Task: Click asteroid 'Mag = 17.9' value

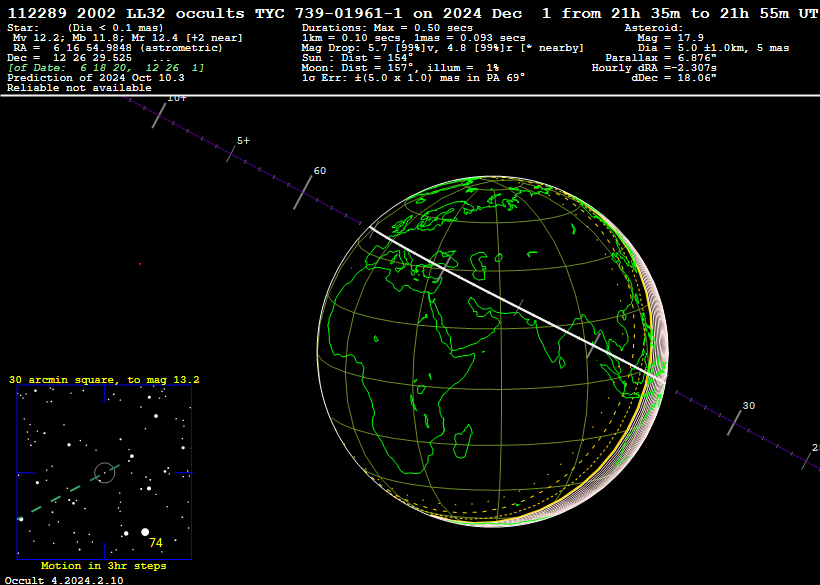Action: 670,38
